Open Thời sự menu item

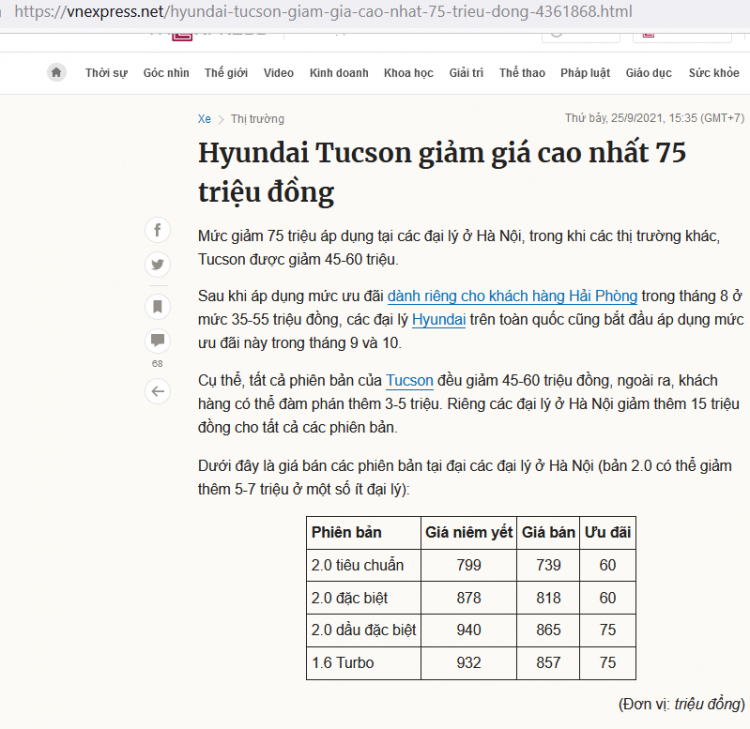(x=106, y=73)
